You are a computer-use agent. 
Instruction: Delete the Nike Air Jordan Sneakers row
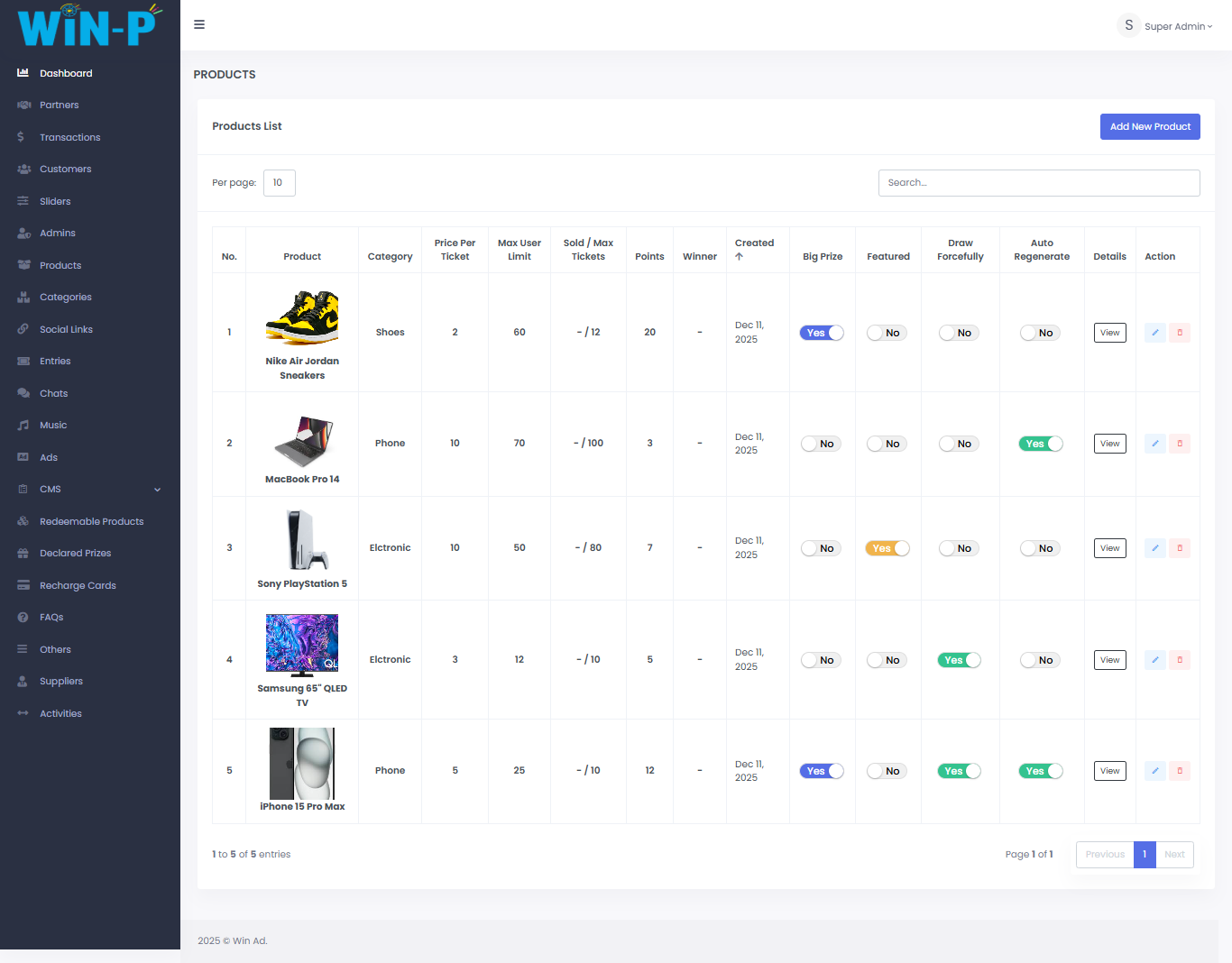pyautogui.click(x=1180, y=333)
